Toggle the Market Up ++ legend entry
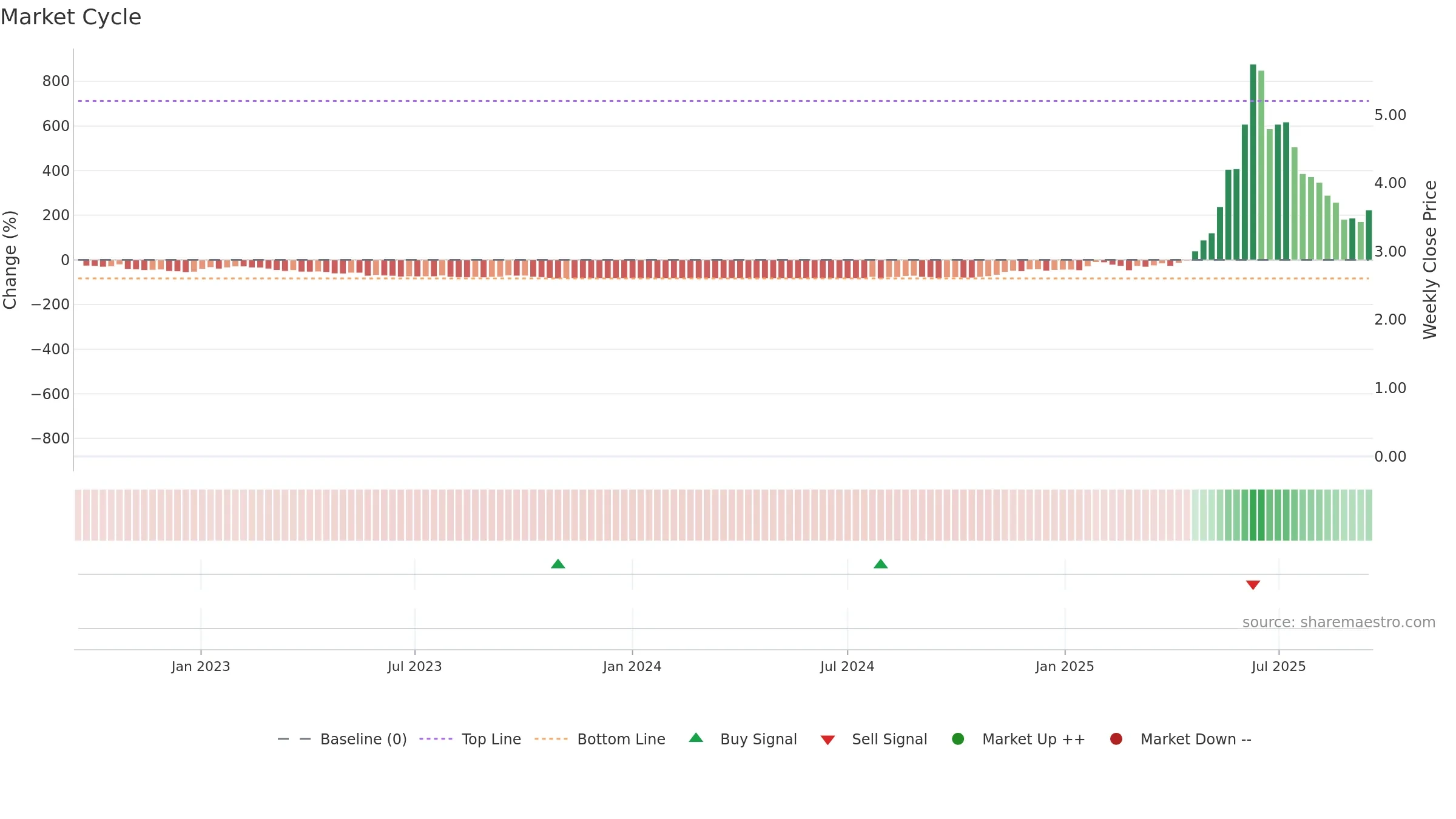Viewport: 1456px width, 819px height. point(1019,739)
